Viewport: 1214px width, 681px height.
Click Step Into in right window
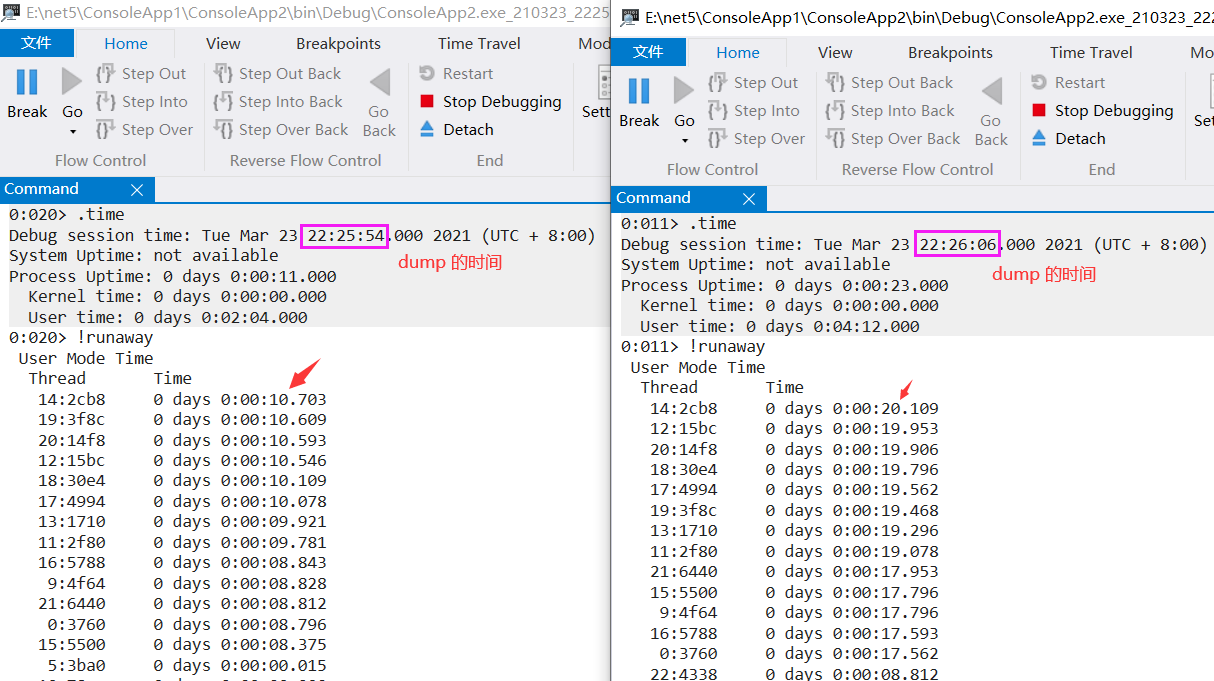coord(753,111)
